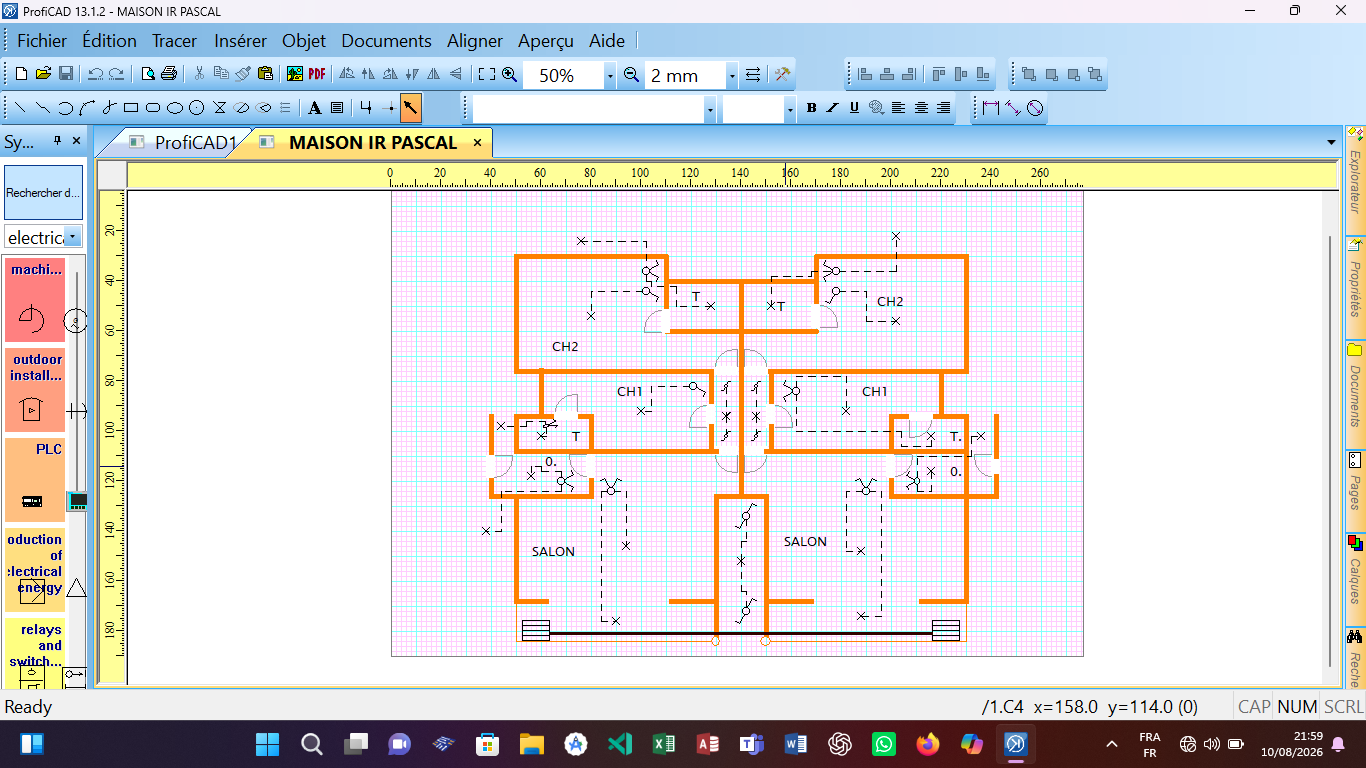Export the drawing as PDF
1366x768 pixels.
(317, 74)
